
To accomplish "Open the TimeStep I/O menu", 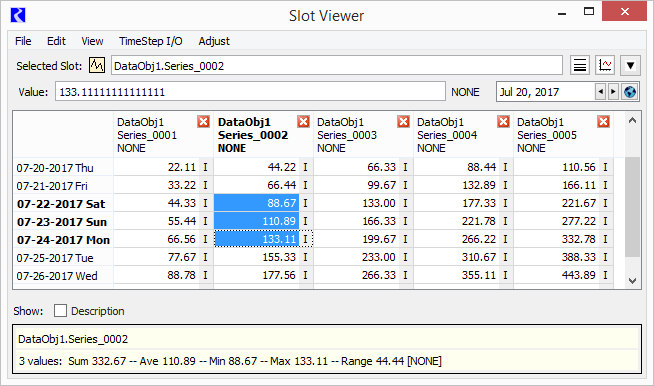I will (151, 41).
